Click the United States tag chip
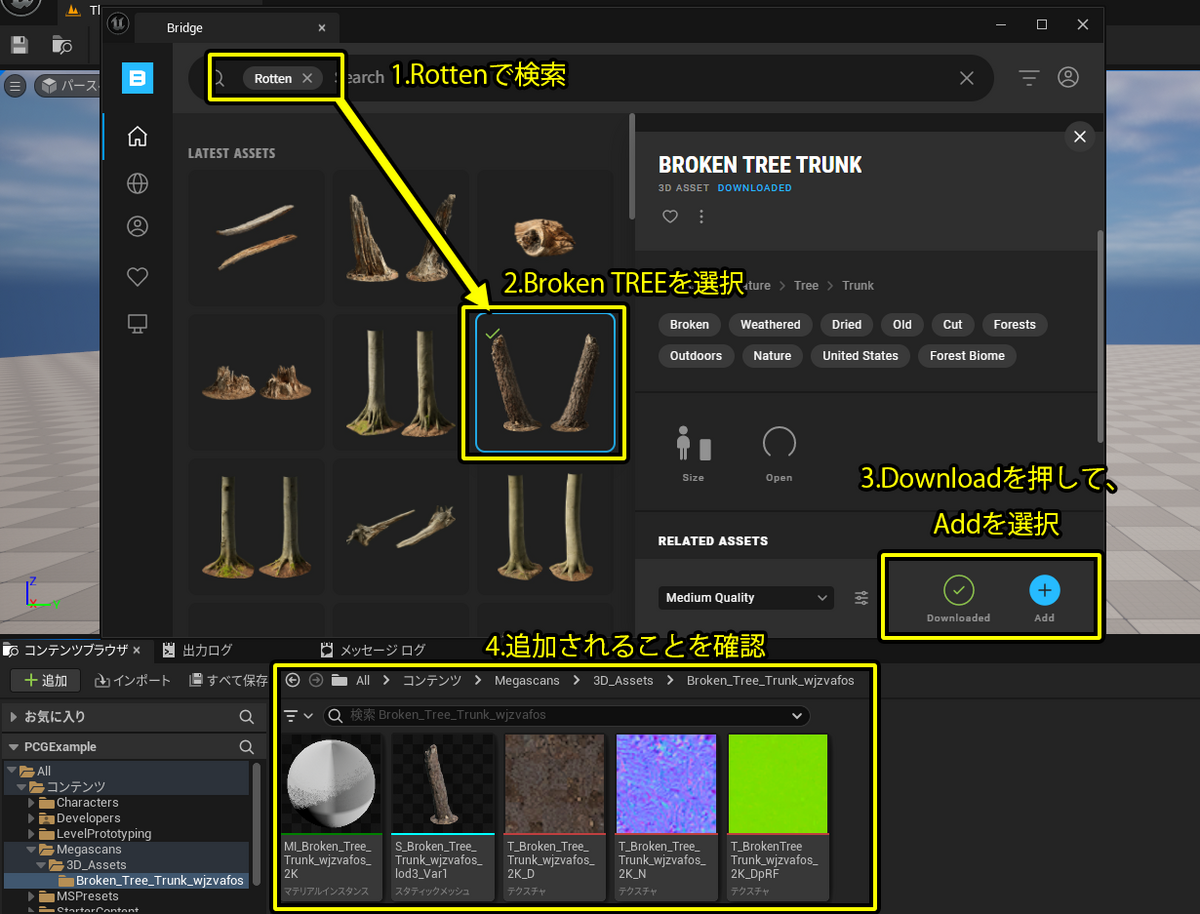1200x914 pixels. coord(860,356)
